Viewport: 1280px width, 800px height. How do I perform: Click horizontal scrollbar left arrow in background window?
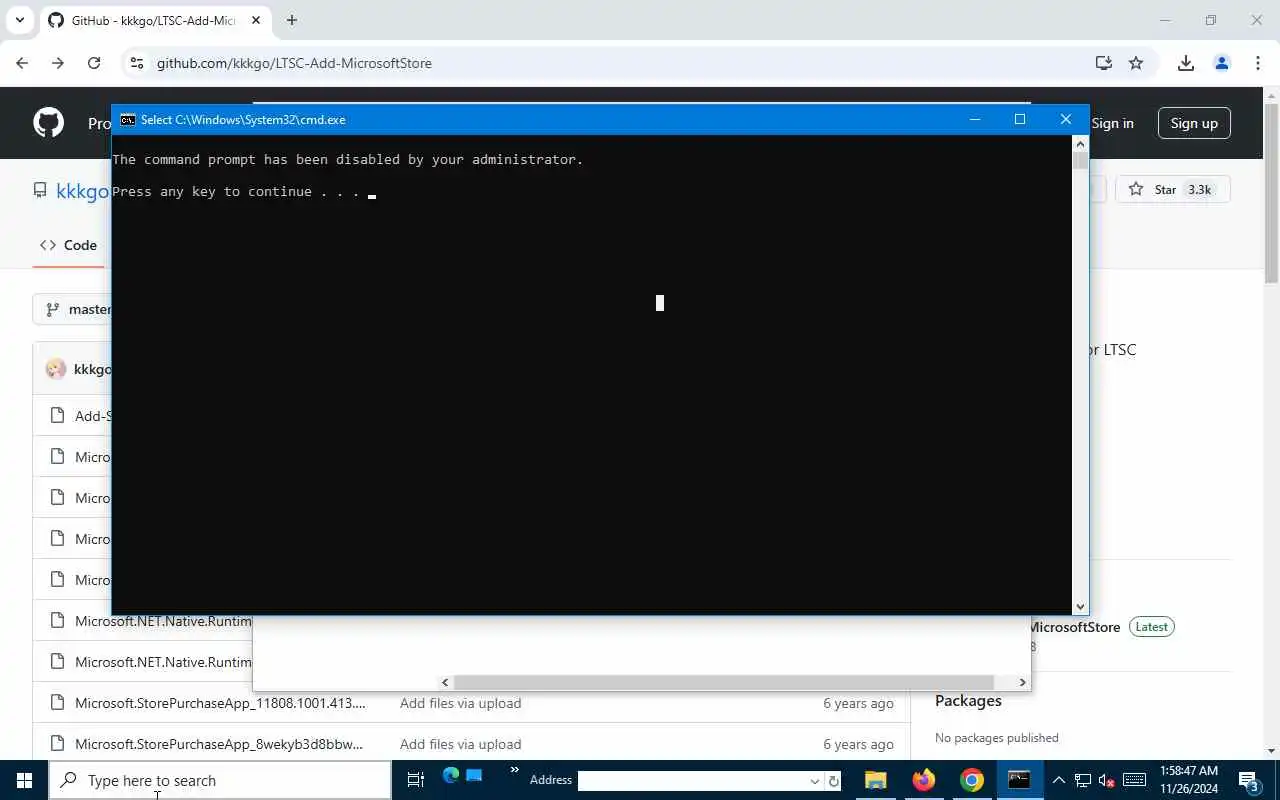[445, 682]
